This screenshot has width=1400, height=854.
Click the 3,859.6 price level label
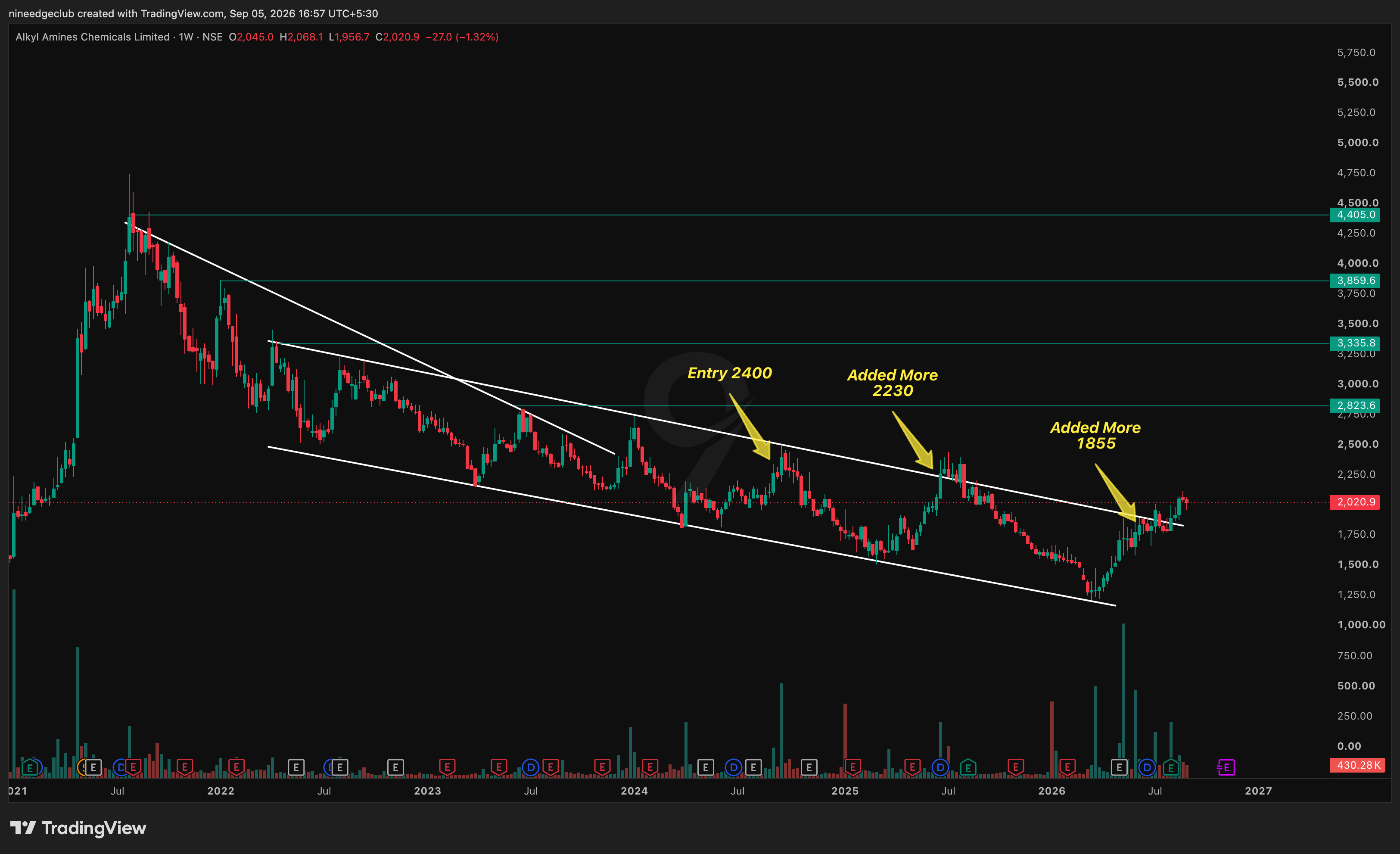point(1355,281)
